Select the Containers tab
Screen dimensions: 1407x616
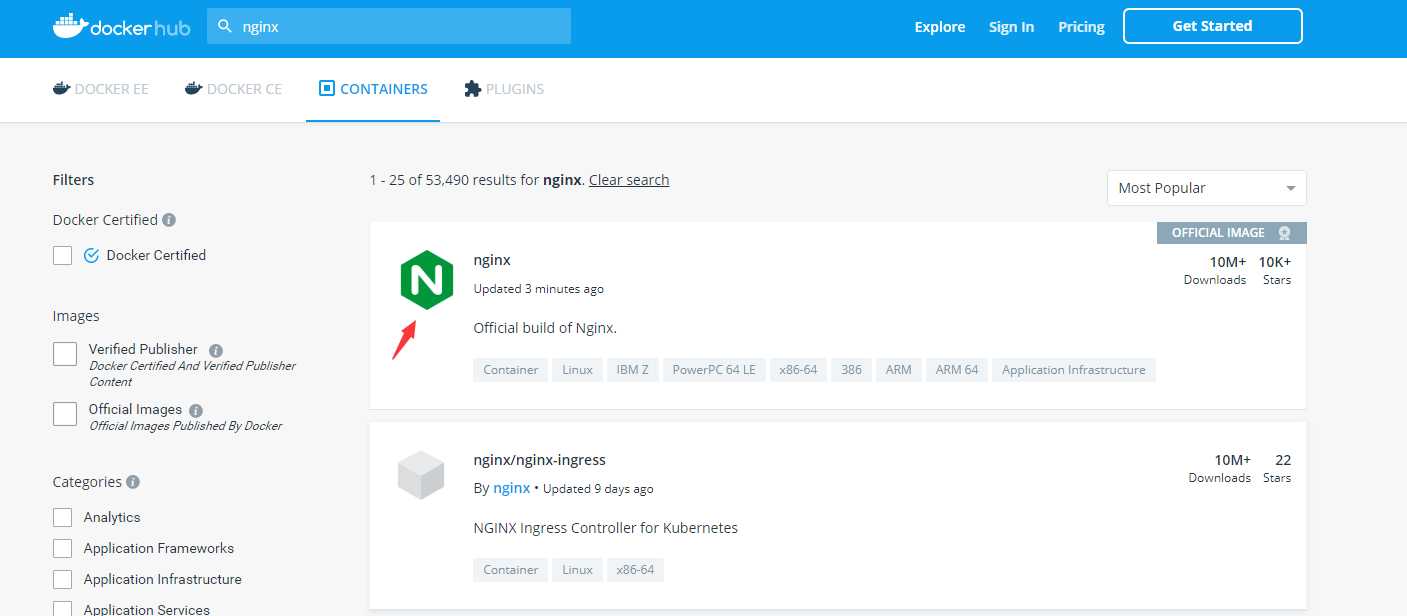[373, 89]
